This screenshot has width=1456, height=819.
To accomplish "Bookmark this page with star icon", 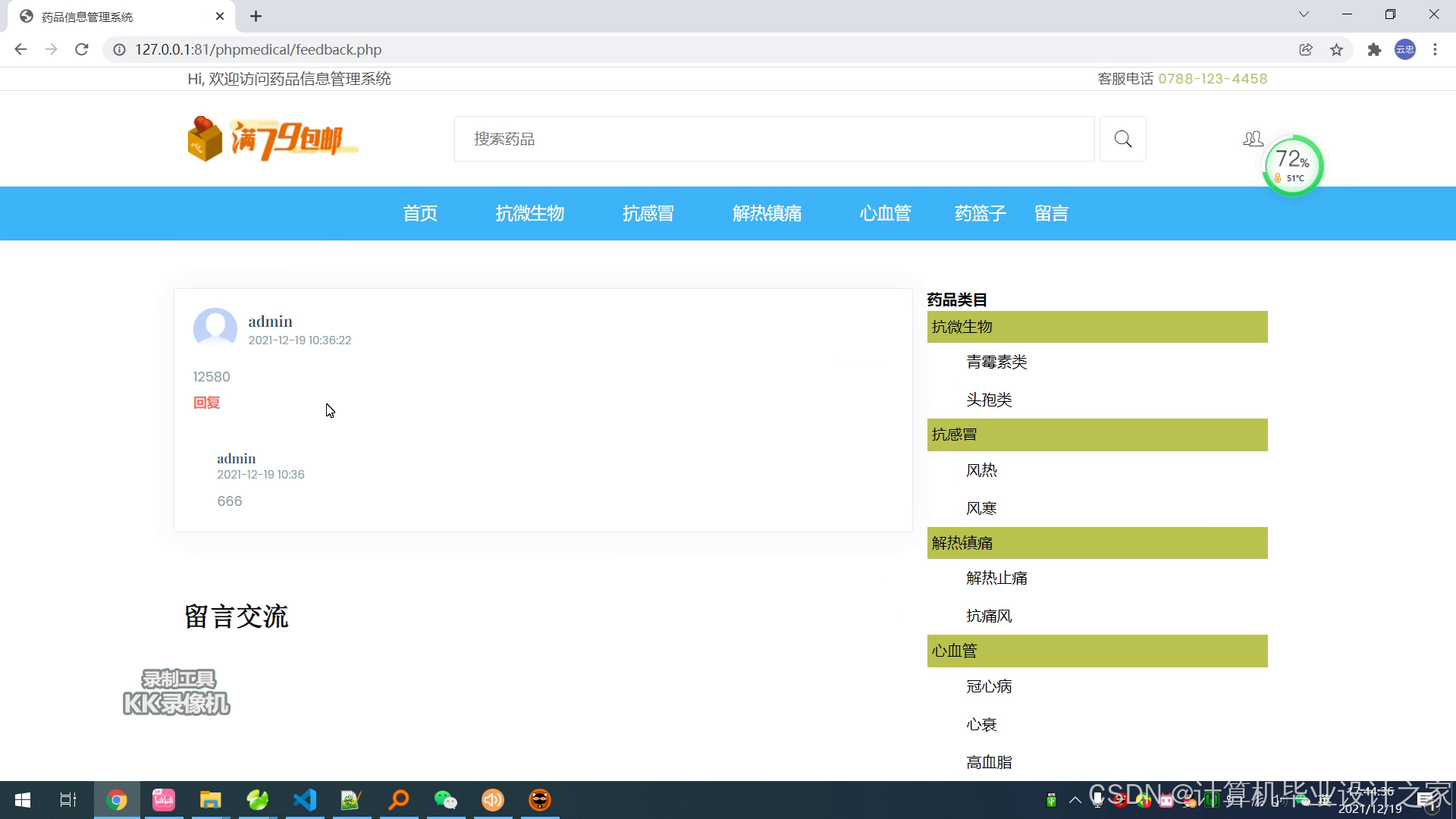I will click(x=1336, y=50).
